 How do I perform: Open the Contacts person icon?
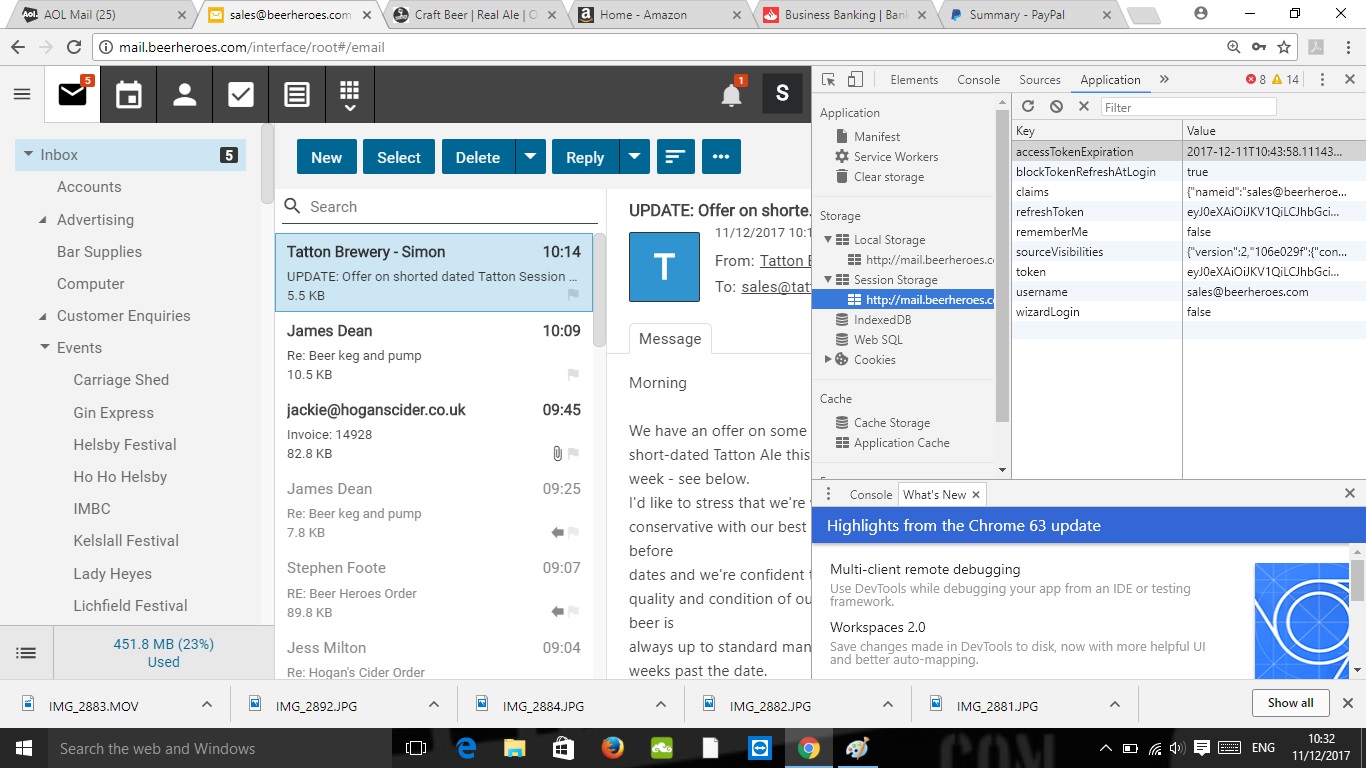click(x=184, y=95)
